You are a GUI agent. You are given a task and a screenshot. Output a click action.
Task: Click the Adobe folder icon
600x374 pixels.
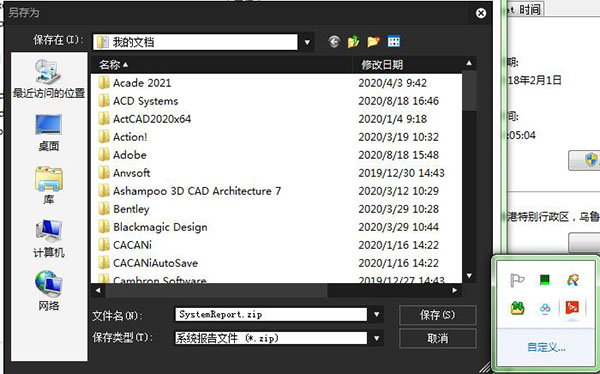pyautogui.click(x=104, y=155)
